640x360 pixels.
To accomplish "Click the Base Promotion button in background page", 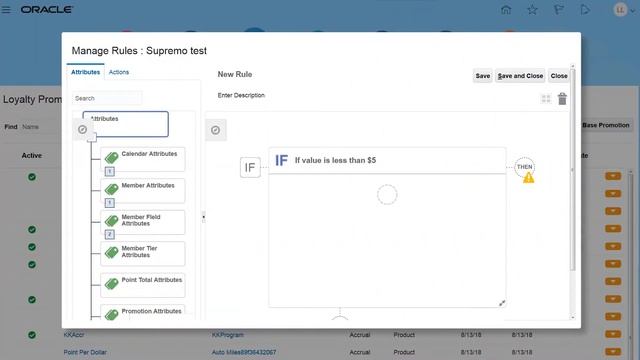I will pyautogui.click(x=605, y=125).
